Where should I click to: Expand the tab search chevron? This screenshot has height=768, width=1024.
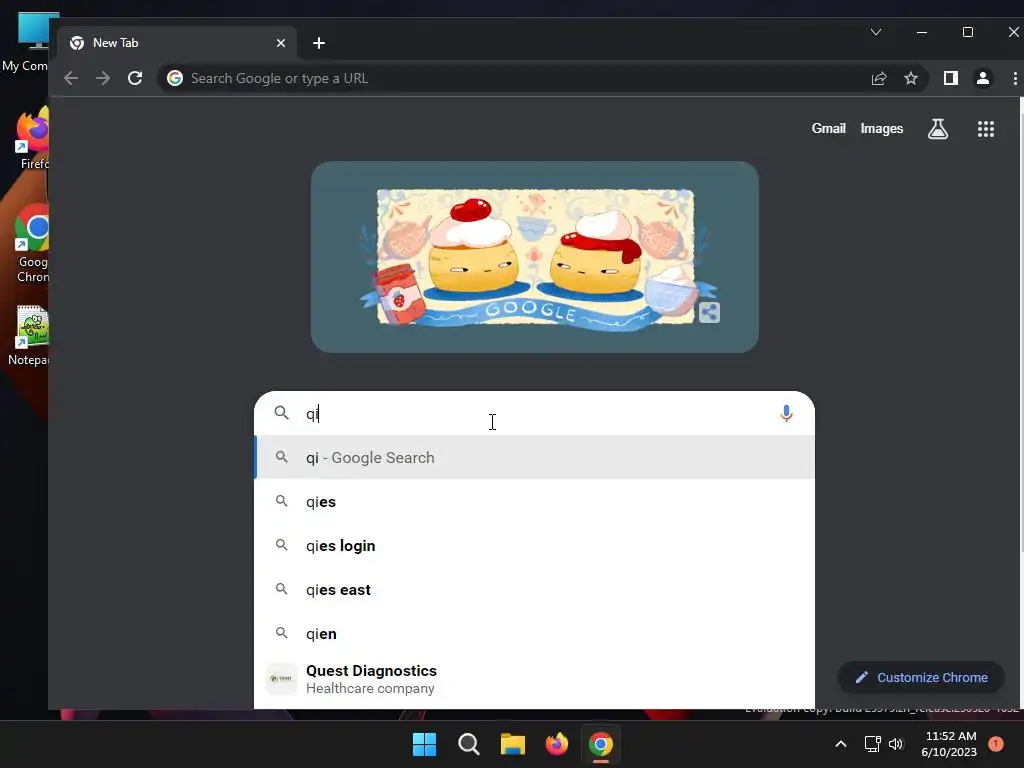click(x=876, y=32)
